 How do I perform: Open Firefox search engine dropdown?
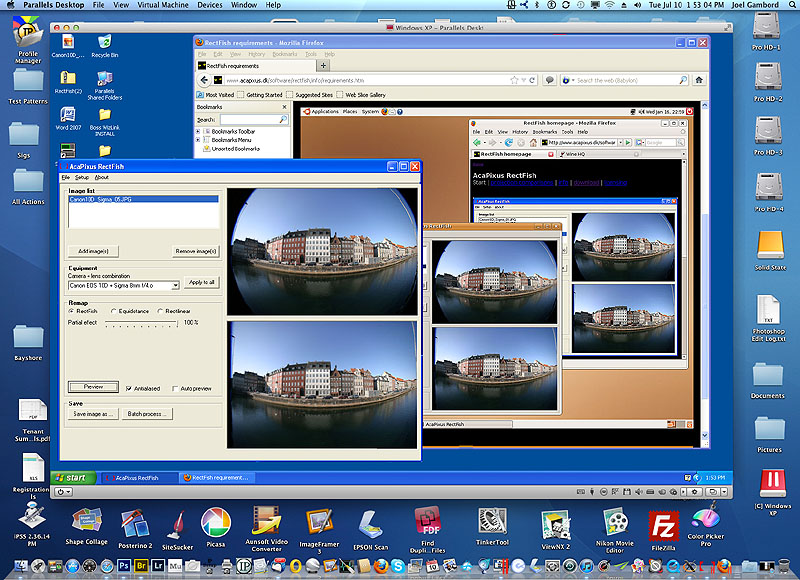(x=573, y=80)
